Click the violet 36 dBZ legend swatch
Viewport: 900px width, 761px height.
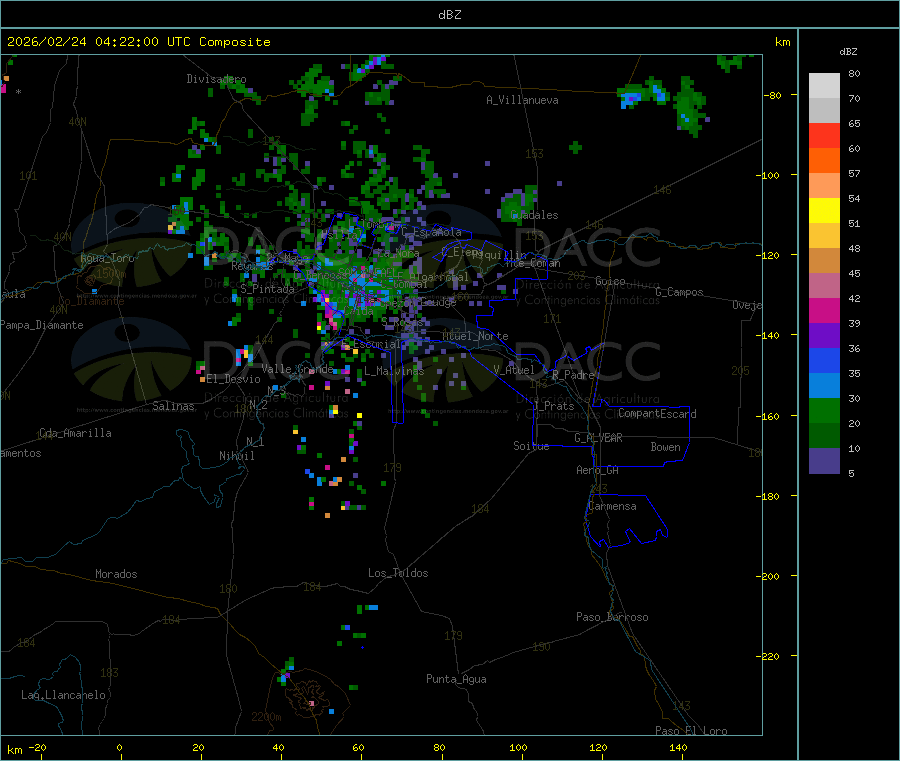pos(824,336)
